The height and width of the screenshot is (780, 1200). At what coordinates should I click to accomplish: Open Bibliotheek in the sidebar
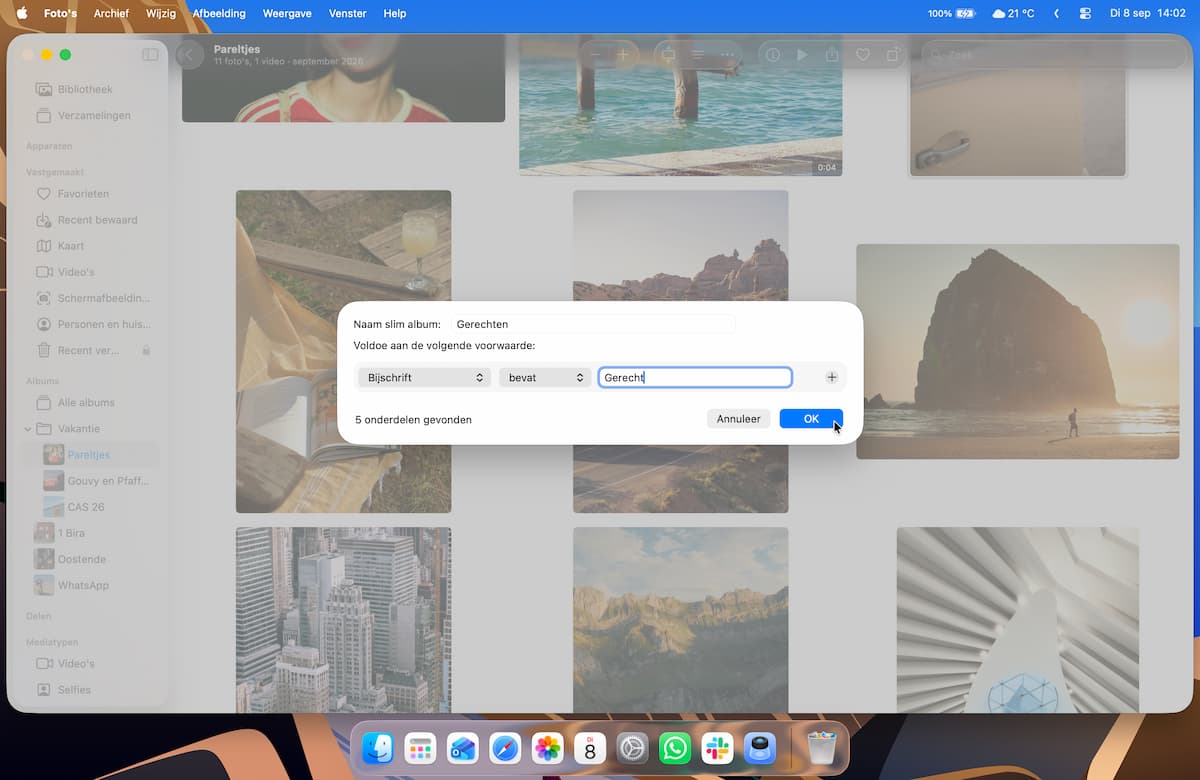84,89
